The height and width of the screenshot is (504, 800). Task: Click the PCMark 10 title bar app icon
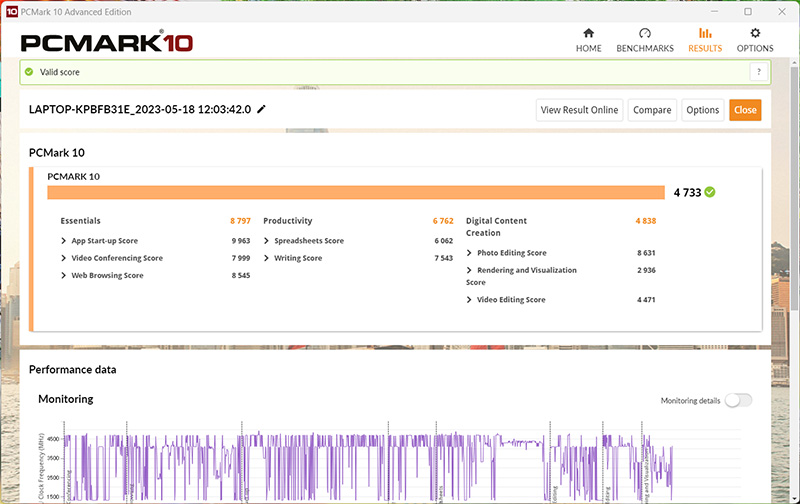tap(9, 10)
